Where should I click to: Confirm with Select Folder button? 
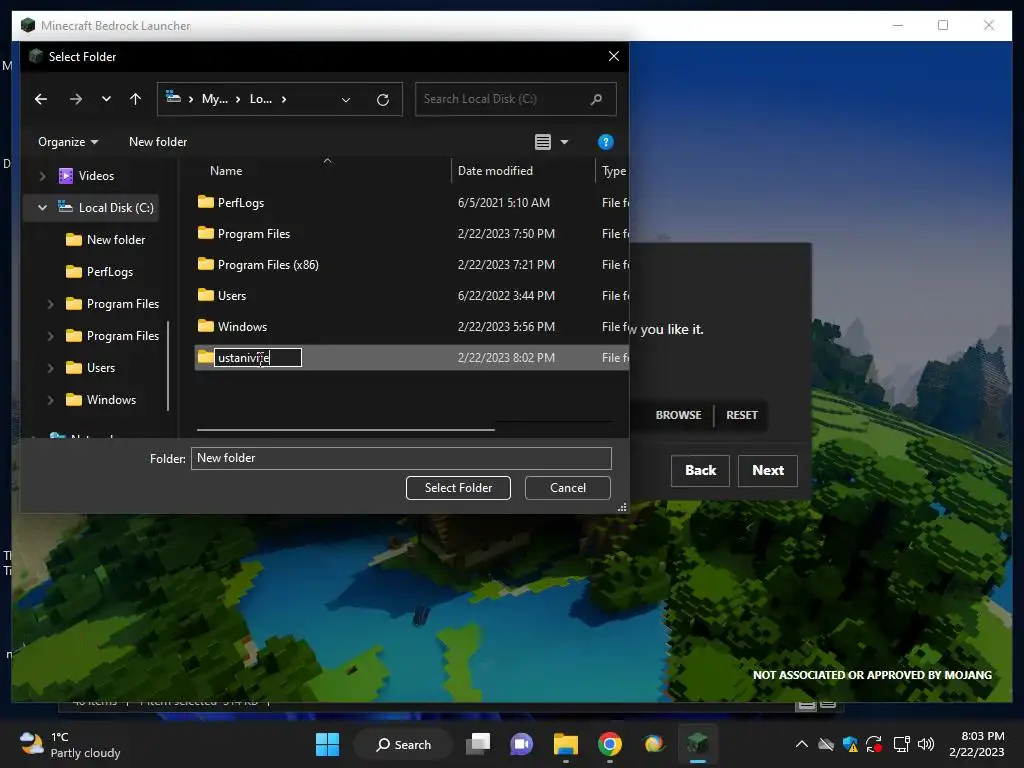click(458, 488)
